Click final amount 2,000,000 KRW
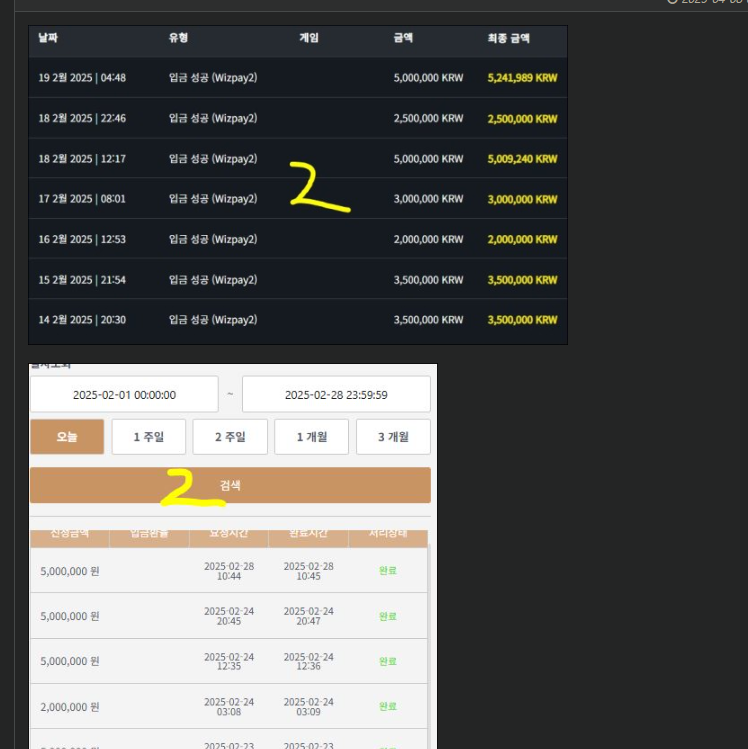The height and width of the screenshot is (749, 748). (523, 239)
